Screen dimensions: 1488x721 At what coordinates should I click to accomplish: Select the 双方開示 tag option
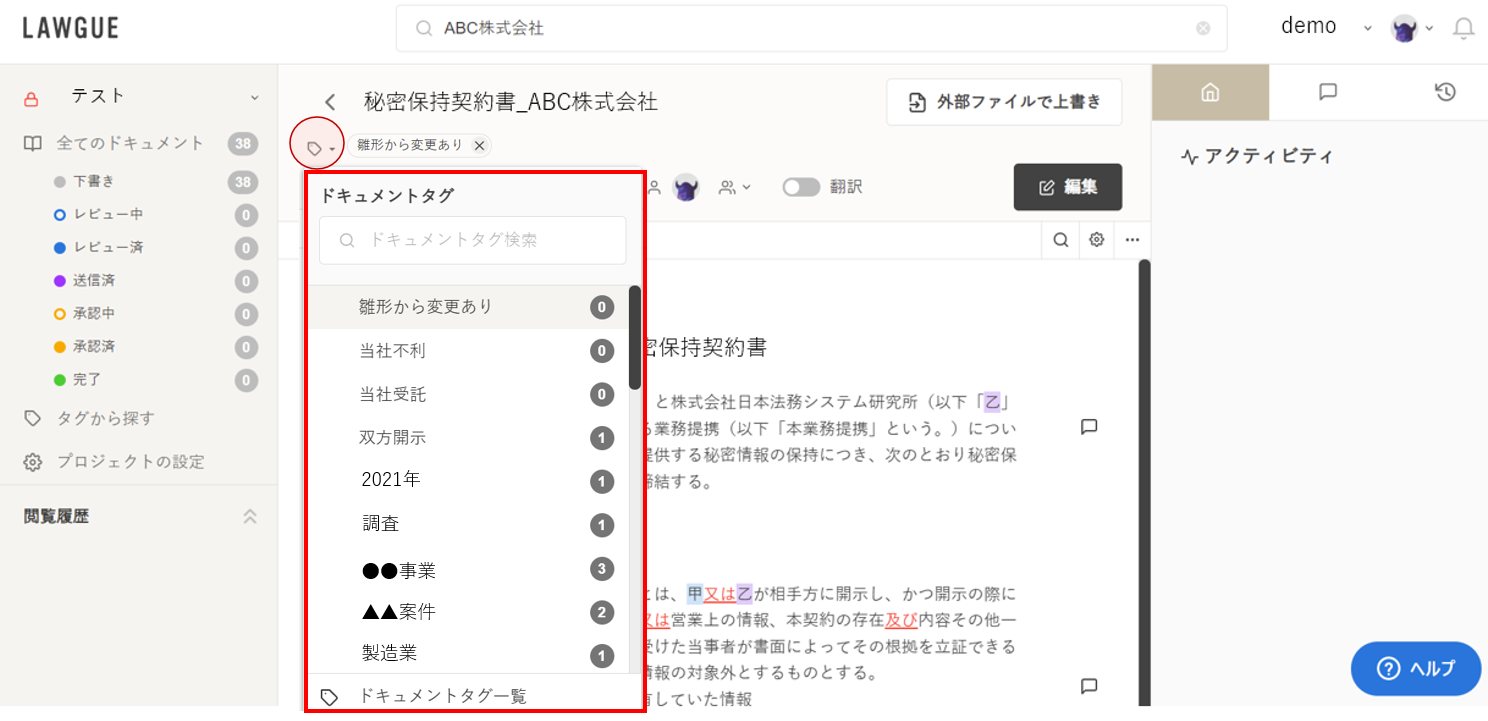[393, 438]
